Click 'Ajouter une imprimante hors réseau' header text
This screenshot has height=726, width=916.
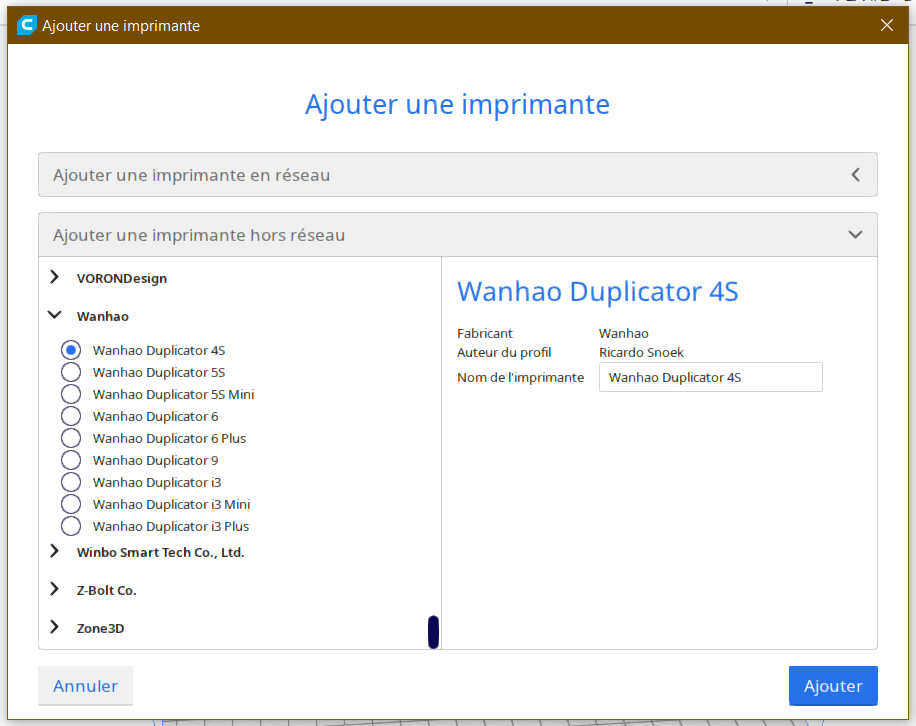[199, 235]
